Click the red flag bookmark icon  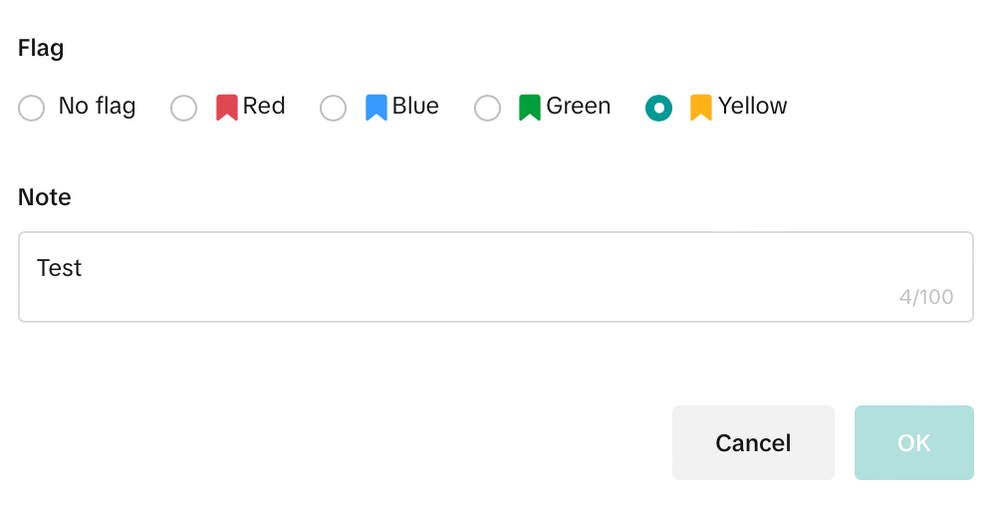click(227, 107)
